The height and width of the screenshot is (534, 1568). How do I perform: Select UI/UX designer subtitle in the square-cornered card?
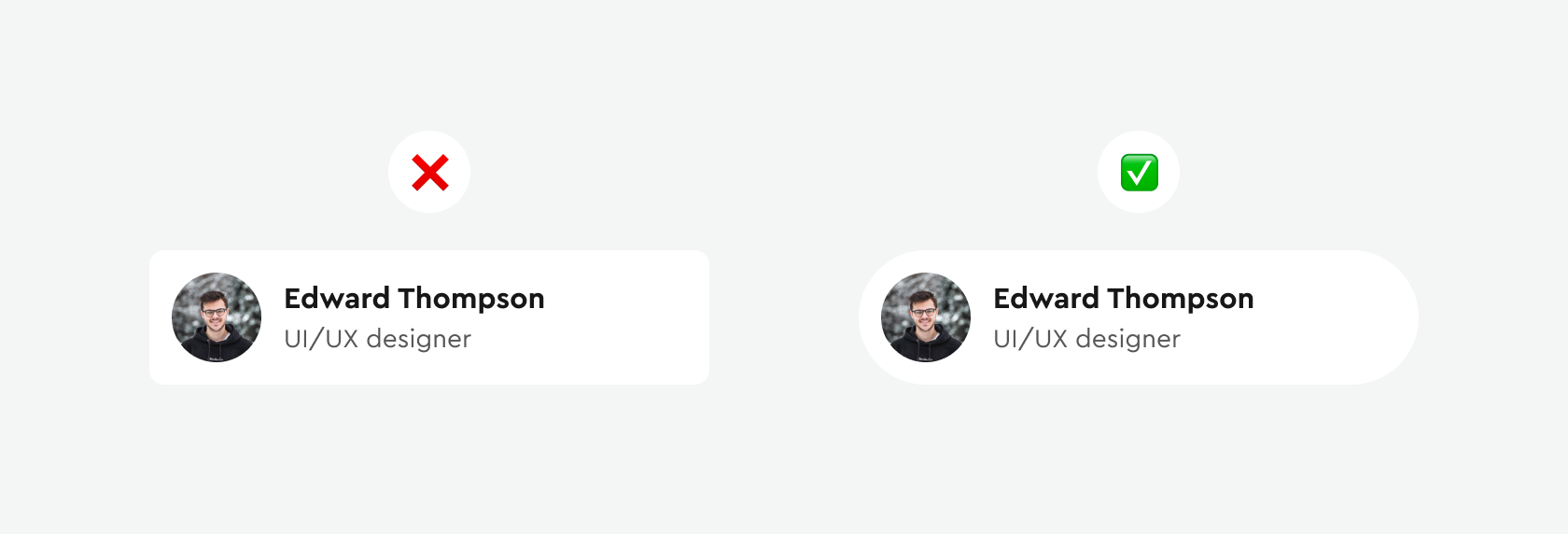click(x=378, y=338)
